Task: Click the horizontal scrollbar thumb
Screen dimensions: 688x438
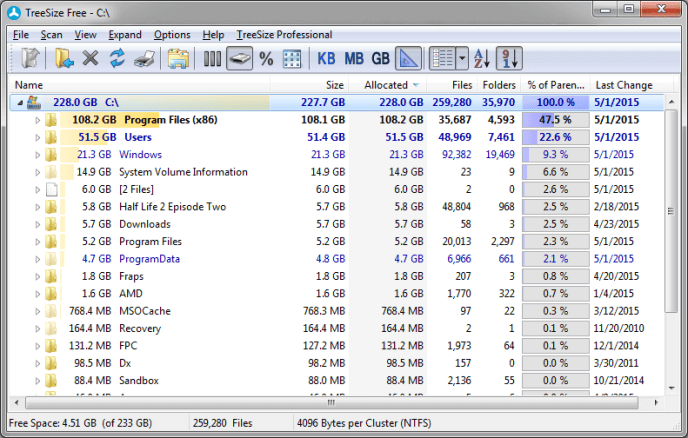Action: [332, 402]
